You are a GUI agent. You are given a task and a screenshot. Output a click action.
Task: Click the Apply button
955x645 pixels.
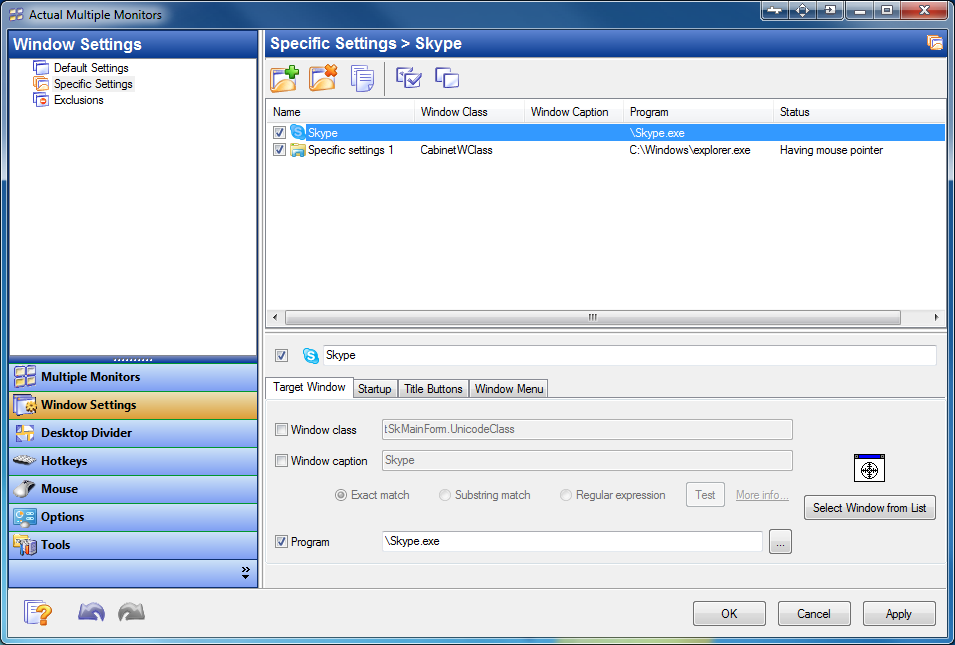click(x=899, y=613)
